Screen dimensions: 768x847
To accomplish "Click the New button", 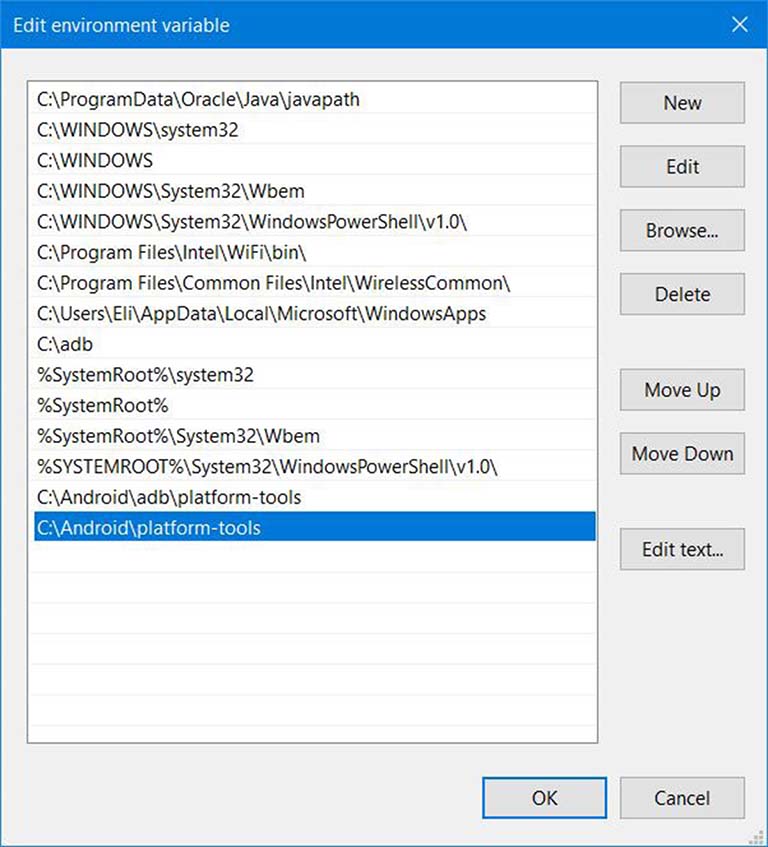I will click(x=682, y=103).
